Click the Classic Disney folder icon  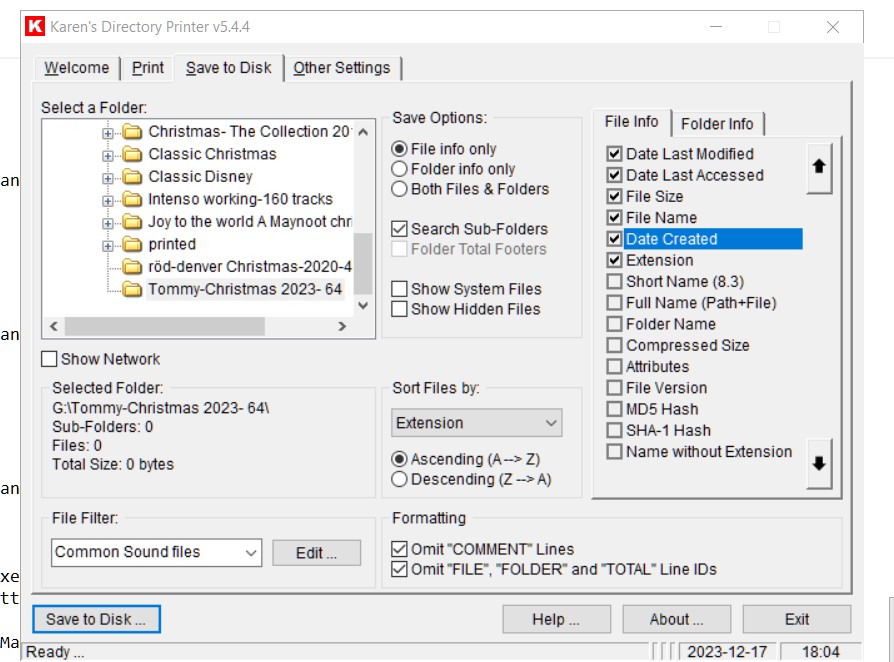point(132,177)
